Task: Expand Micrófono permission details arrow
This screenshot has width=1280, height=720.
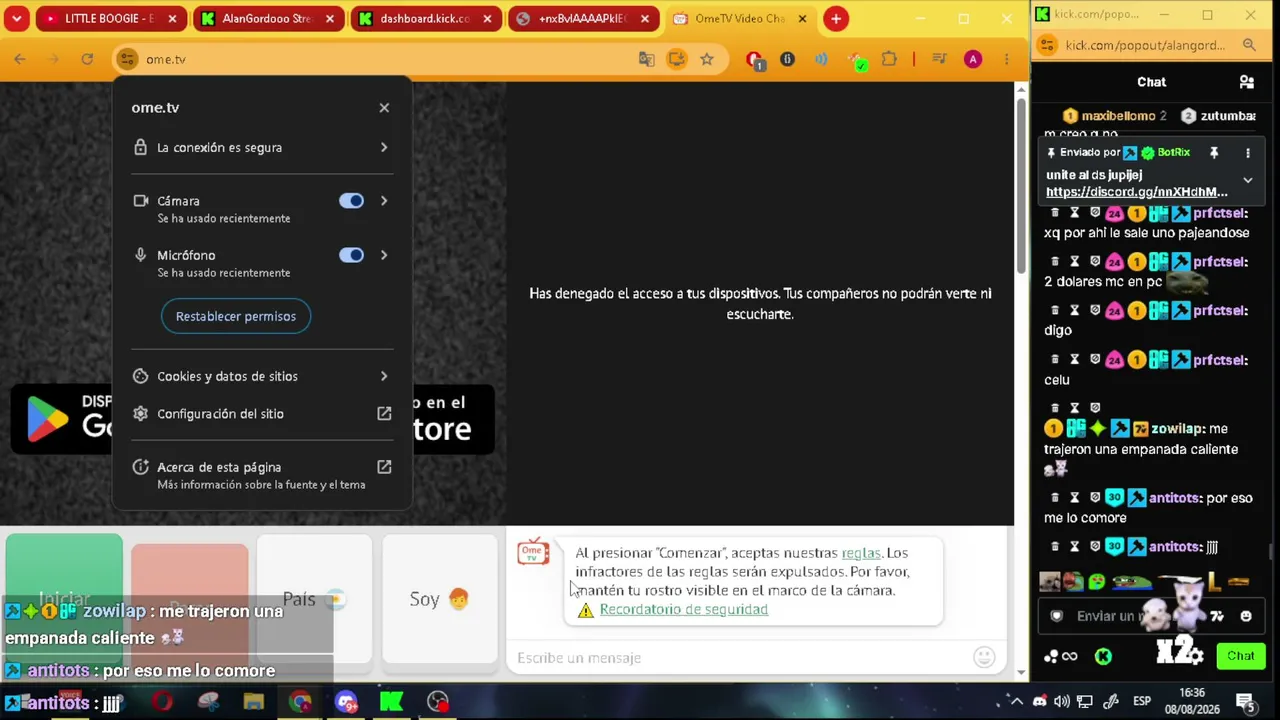Action: click(384, 255)
